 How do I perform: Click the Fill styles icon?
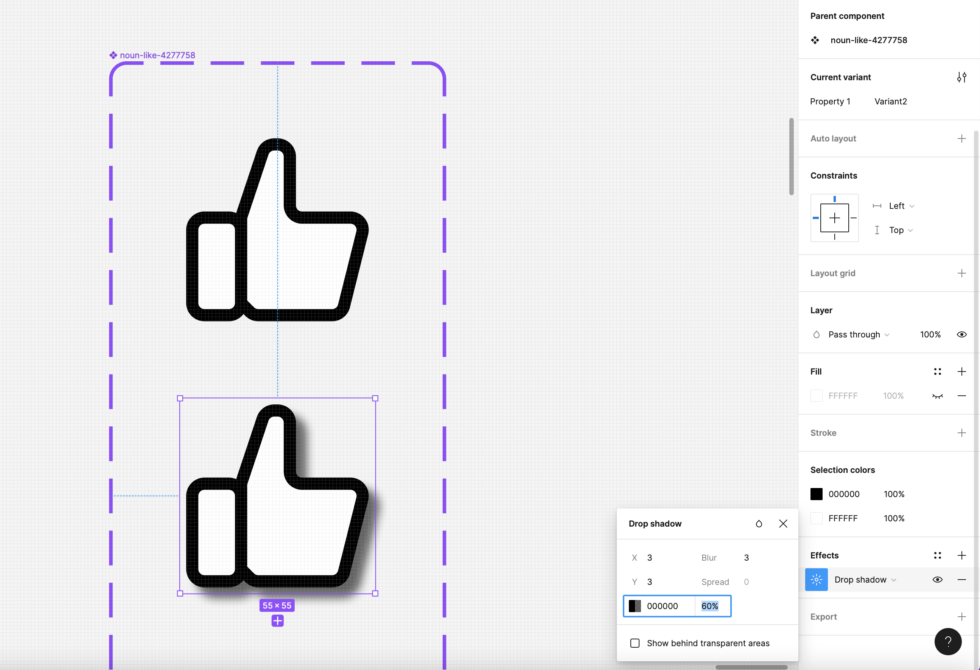point(938,371)
